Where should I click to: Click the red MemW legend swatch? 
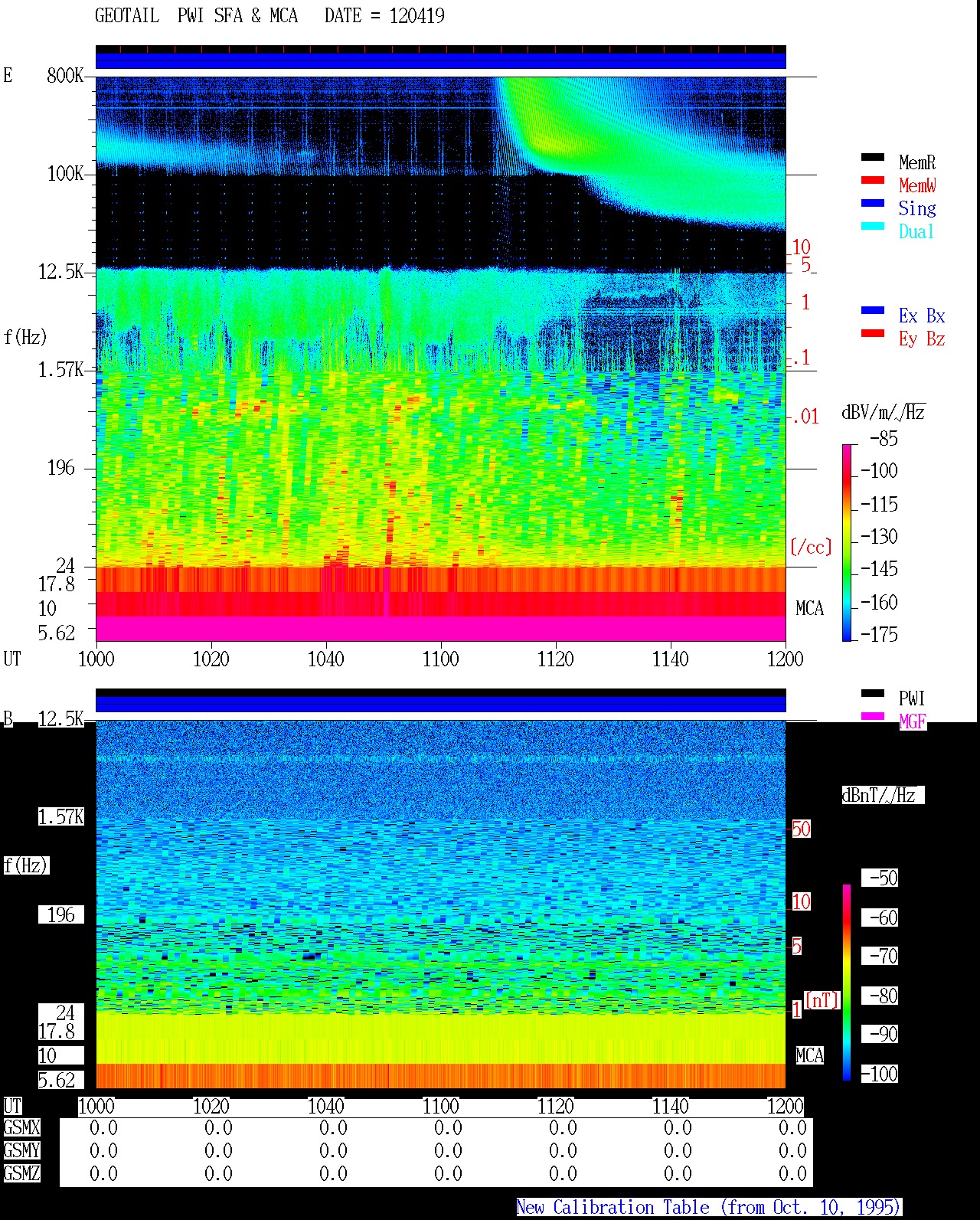(x=873, y=181)
